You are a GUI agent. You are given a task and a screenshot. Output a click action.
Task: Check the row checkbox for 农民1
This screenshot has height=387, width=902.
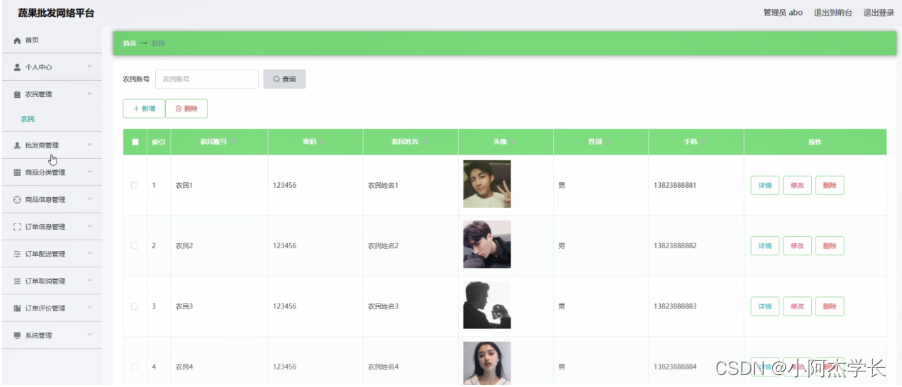coord(135,185)
